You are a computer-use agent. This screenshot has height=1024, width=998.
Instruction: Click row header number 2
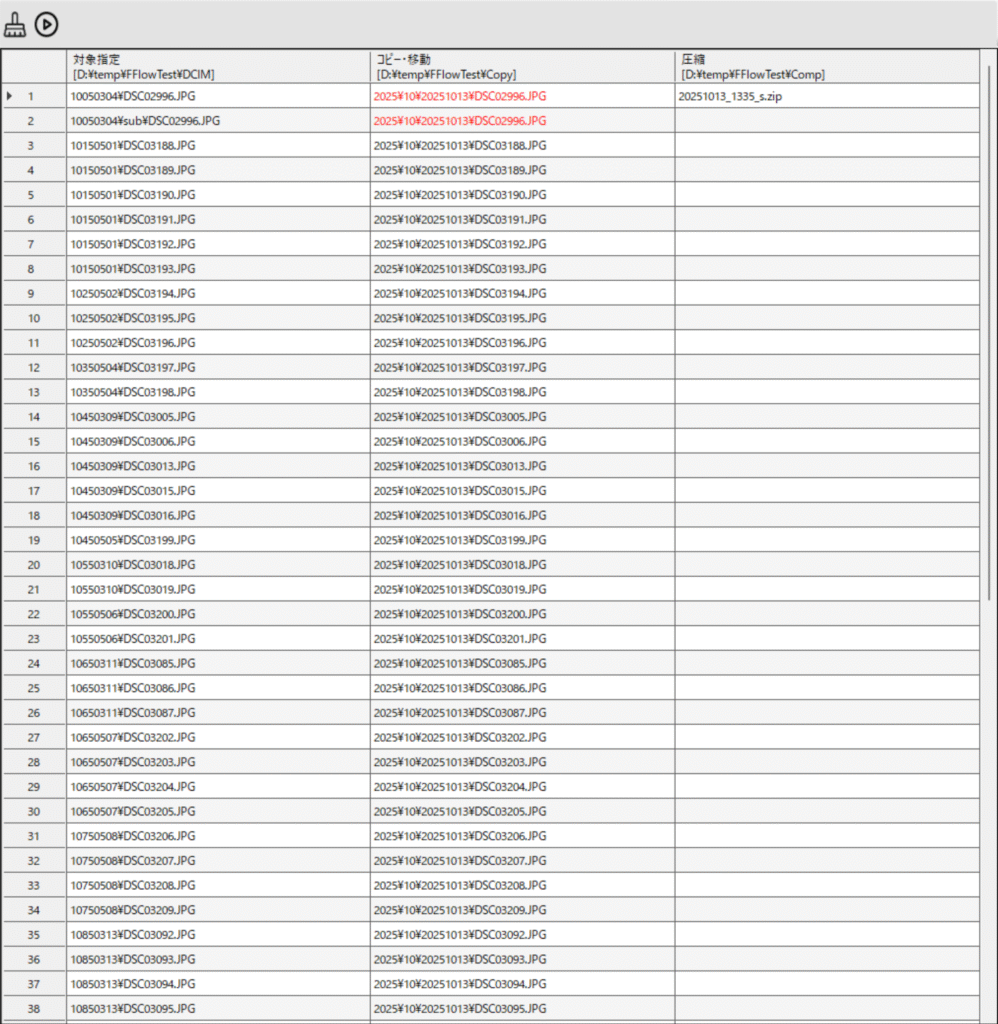tap(33, 121)
